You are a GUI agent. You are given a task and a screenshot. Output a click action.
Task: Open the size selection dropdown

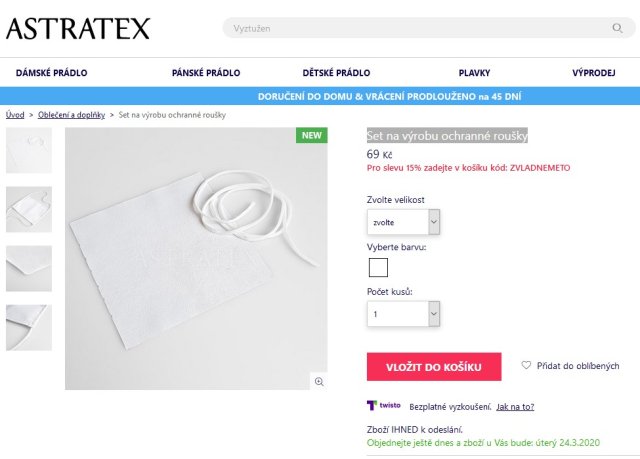[403, 222]
